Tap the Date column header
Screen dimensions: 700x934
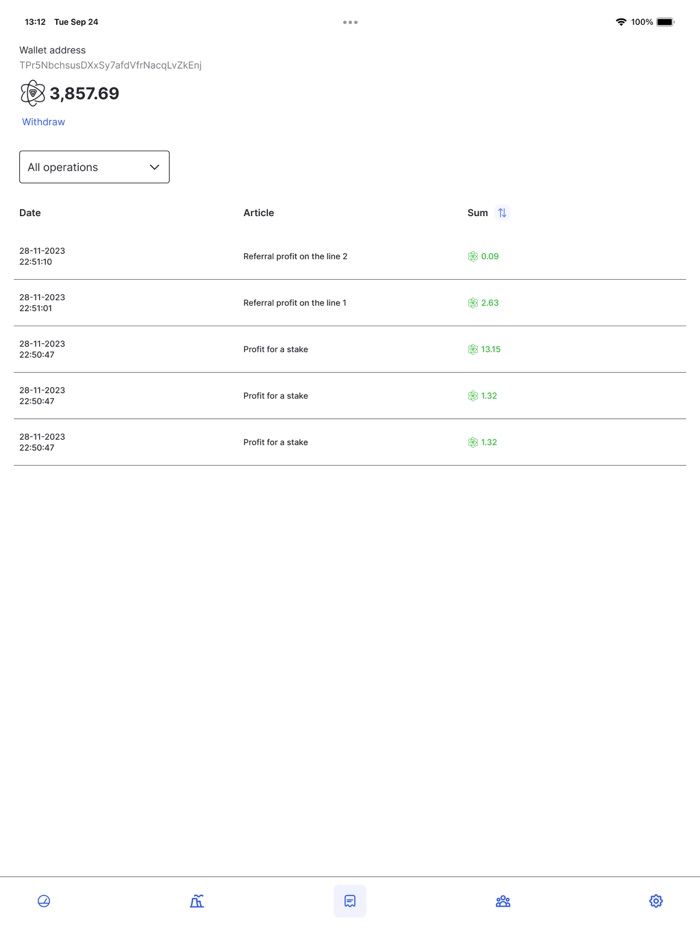click(30, 213)
